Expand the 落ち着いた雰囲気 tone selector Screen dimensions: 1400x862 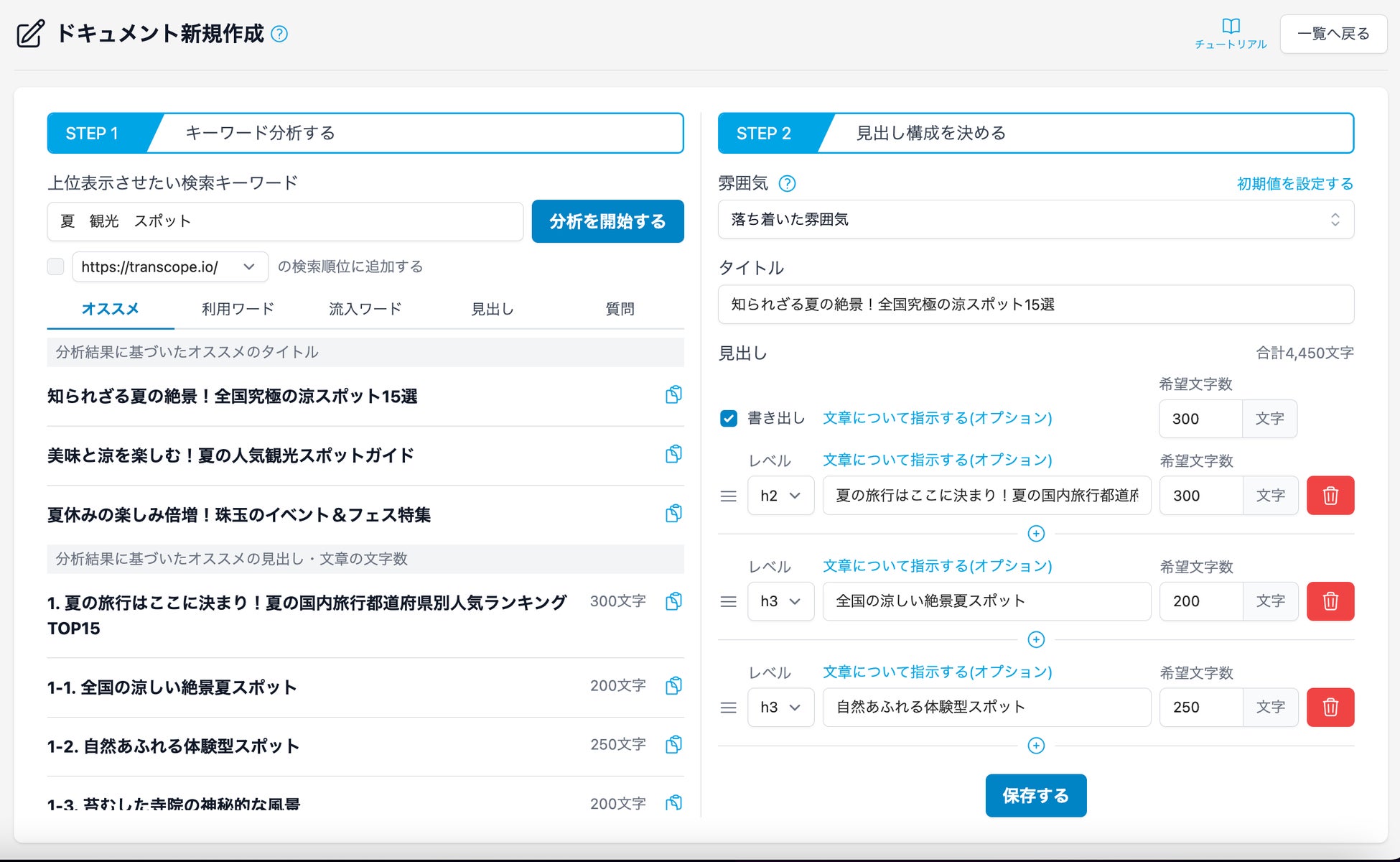tap(1035, 220)
